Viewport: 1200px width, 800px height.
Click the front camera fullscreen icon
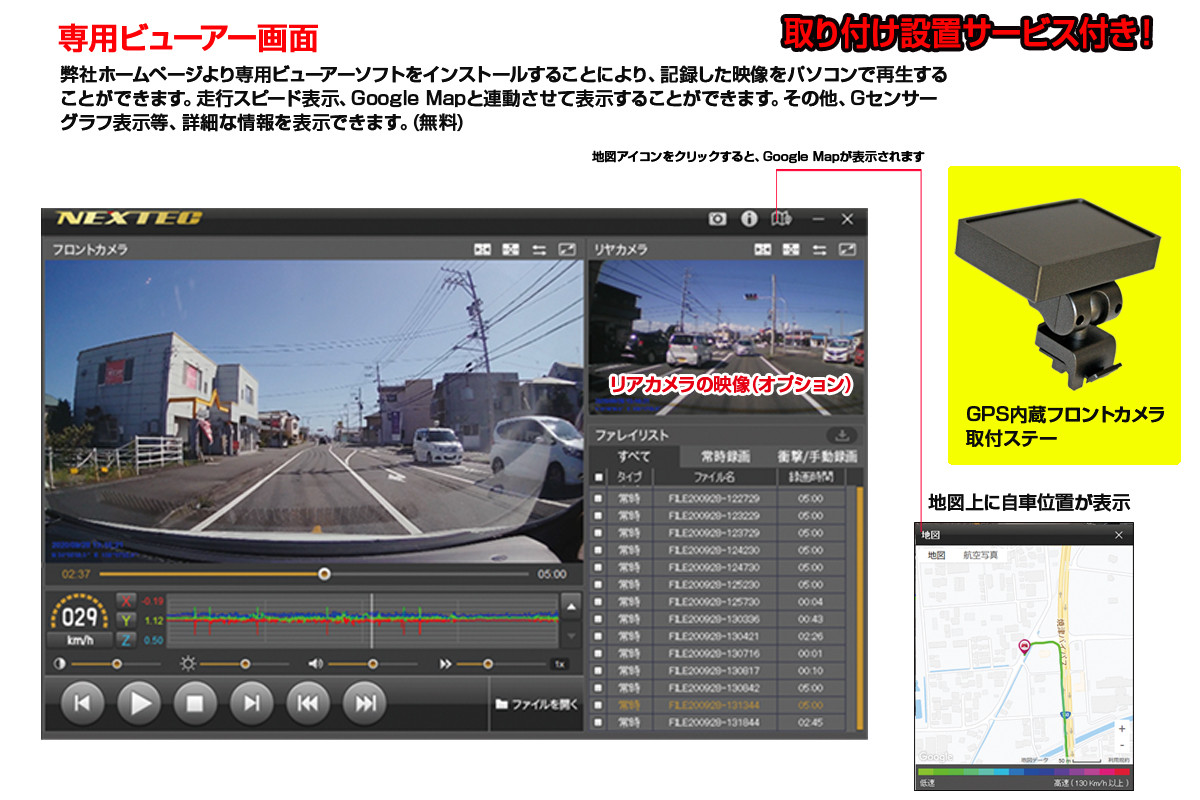[567, 249]
